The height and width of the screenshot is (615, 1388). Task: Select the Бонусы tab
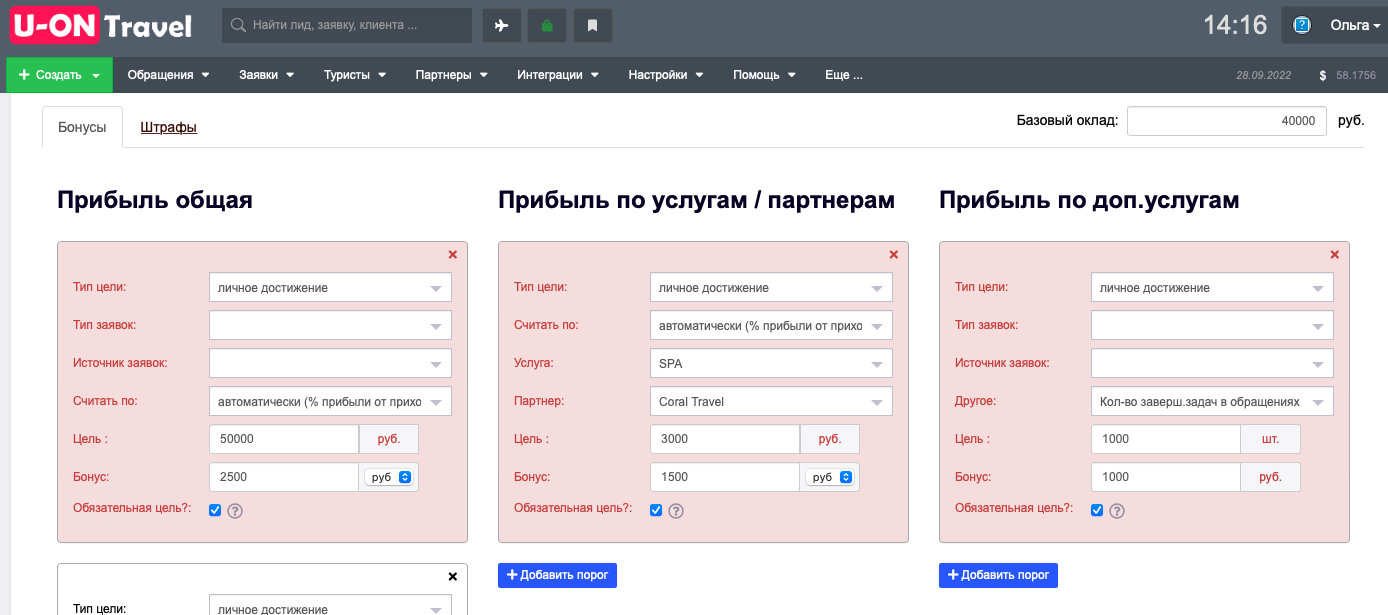[x=82, y=127]
